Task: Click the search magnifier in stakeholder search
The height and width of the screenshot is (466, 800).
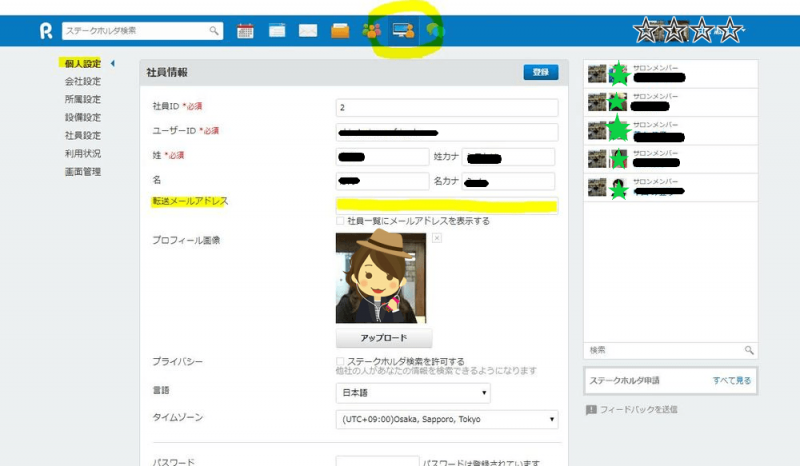Action: (x=214, y=31)
